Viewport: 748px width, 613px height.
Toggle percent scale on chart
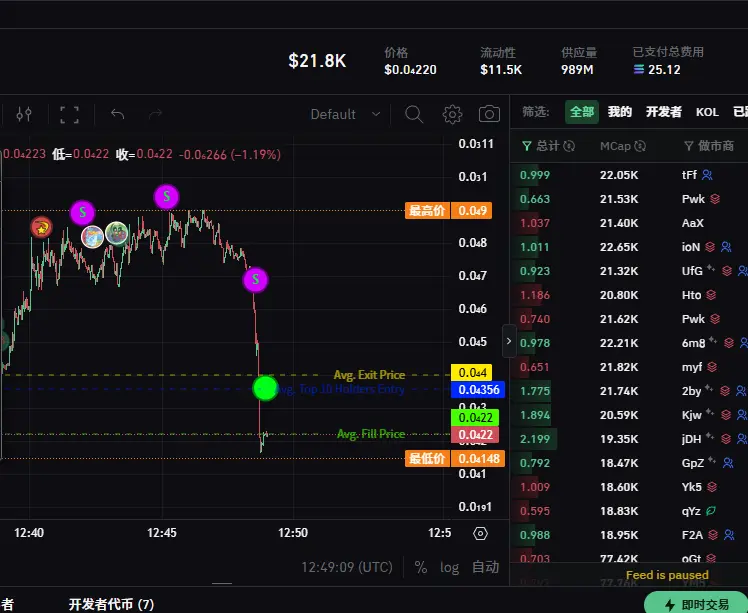pos(420,567)
